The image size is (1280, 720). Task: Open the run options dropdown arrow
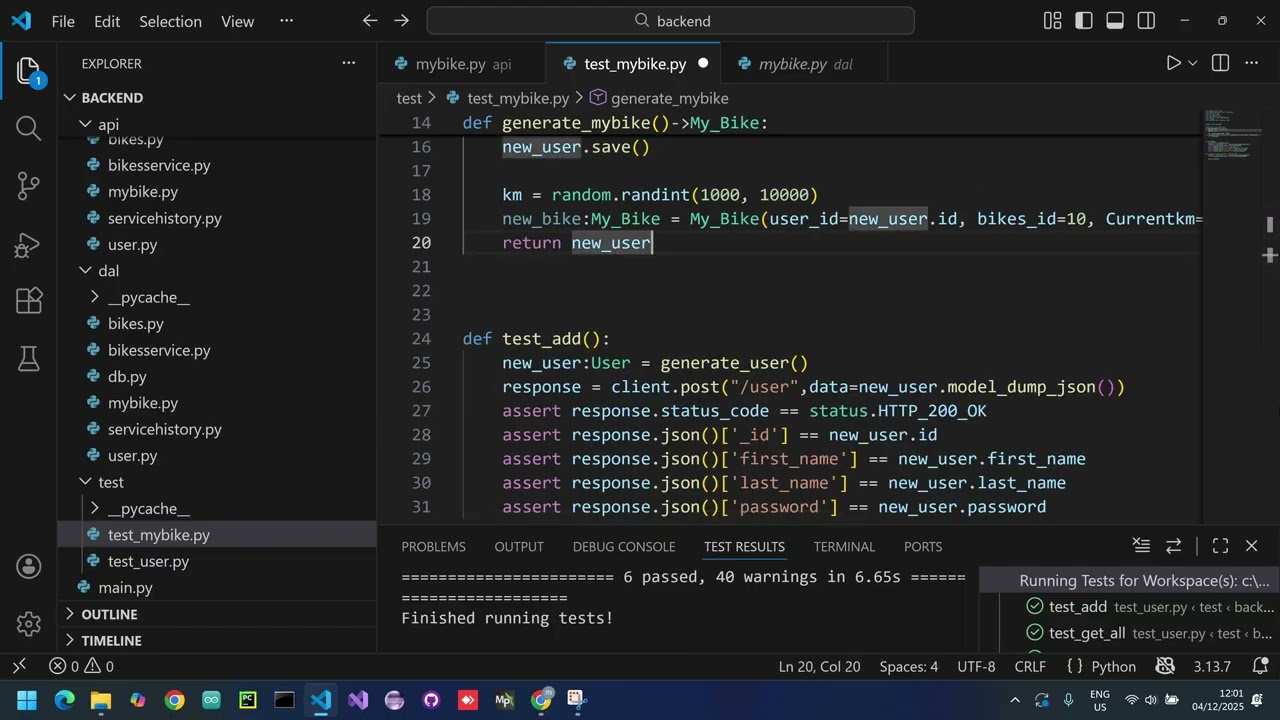[x=1192, y=63]
